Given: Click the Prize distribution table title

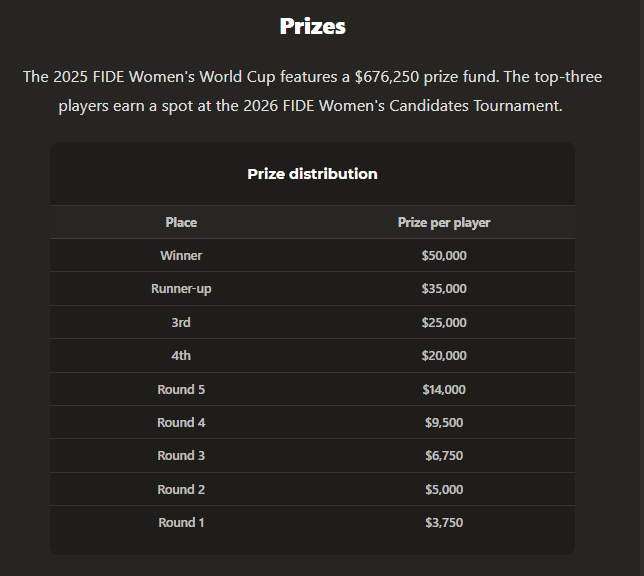Looking at the screenshot, I should tap(312, 174).
